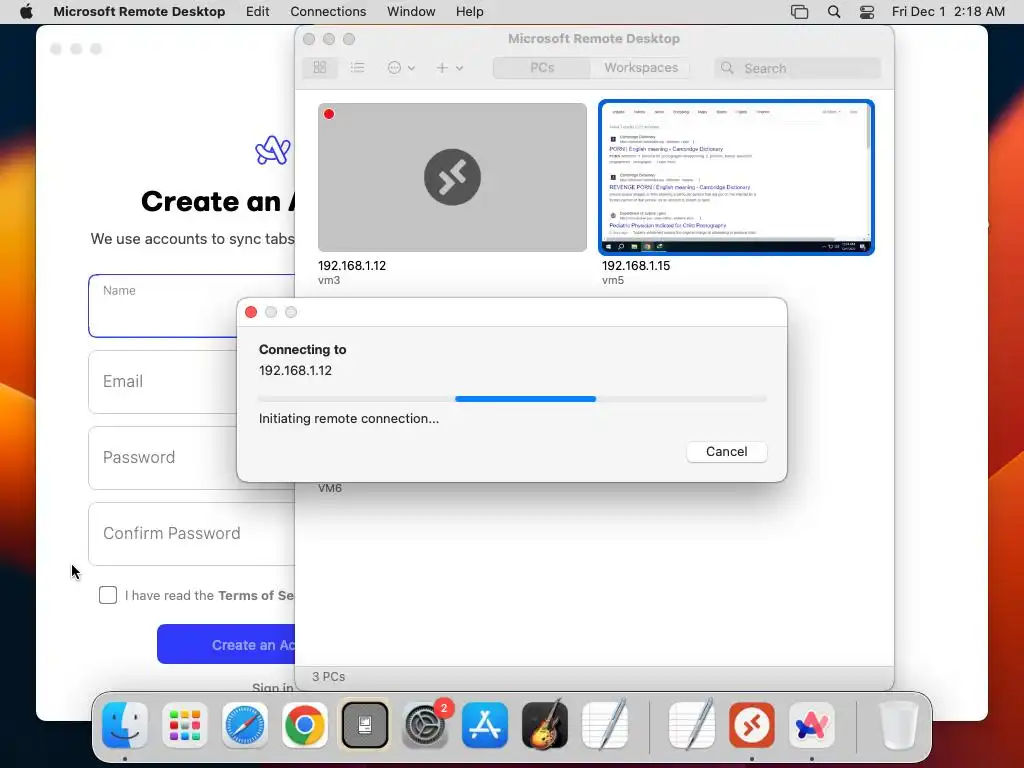
Task: Switch to grid view in Remote Desktop toolbar
Action: tap(320, 67)
